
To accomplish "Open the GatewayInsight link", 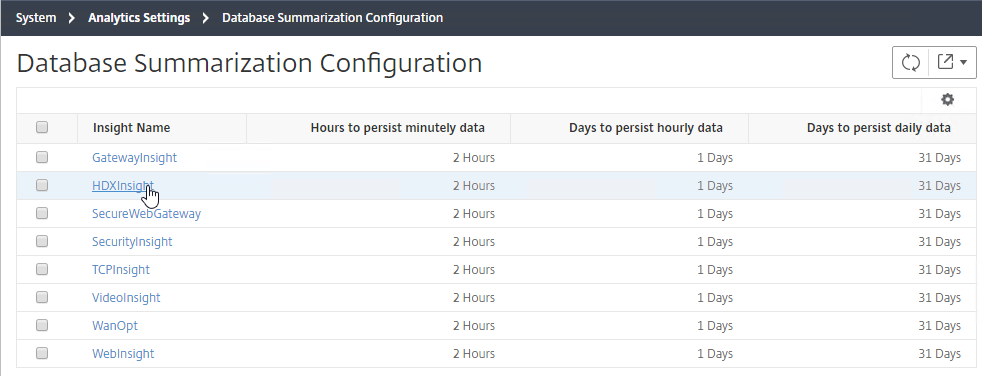I will pos(134,158).
